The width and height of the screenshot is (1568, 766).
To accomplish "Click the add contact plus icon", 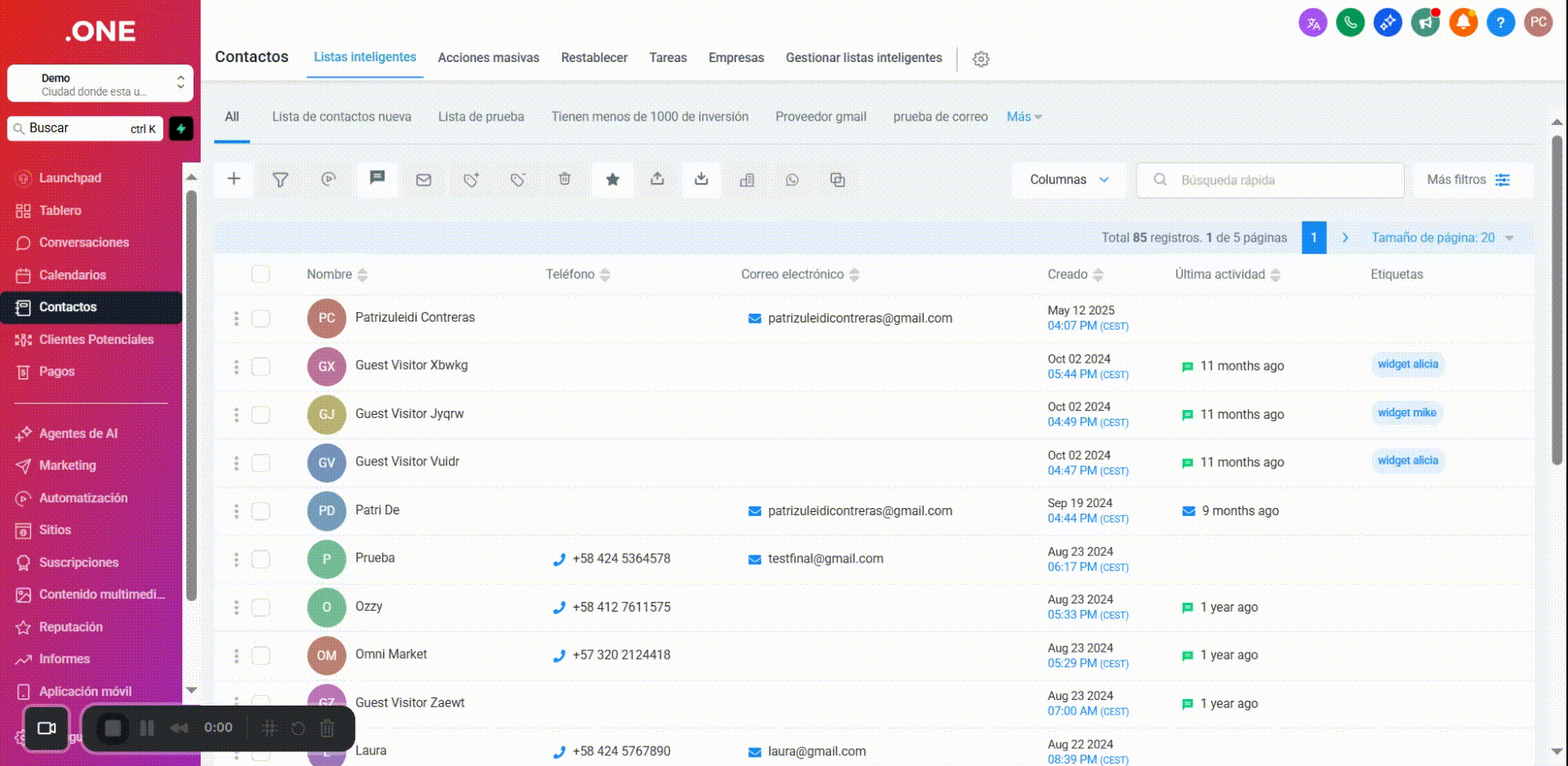I will coord(234,180).
